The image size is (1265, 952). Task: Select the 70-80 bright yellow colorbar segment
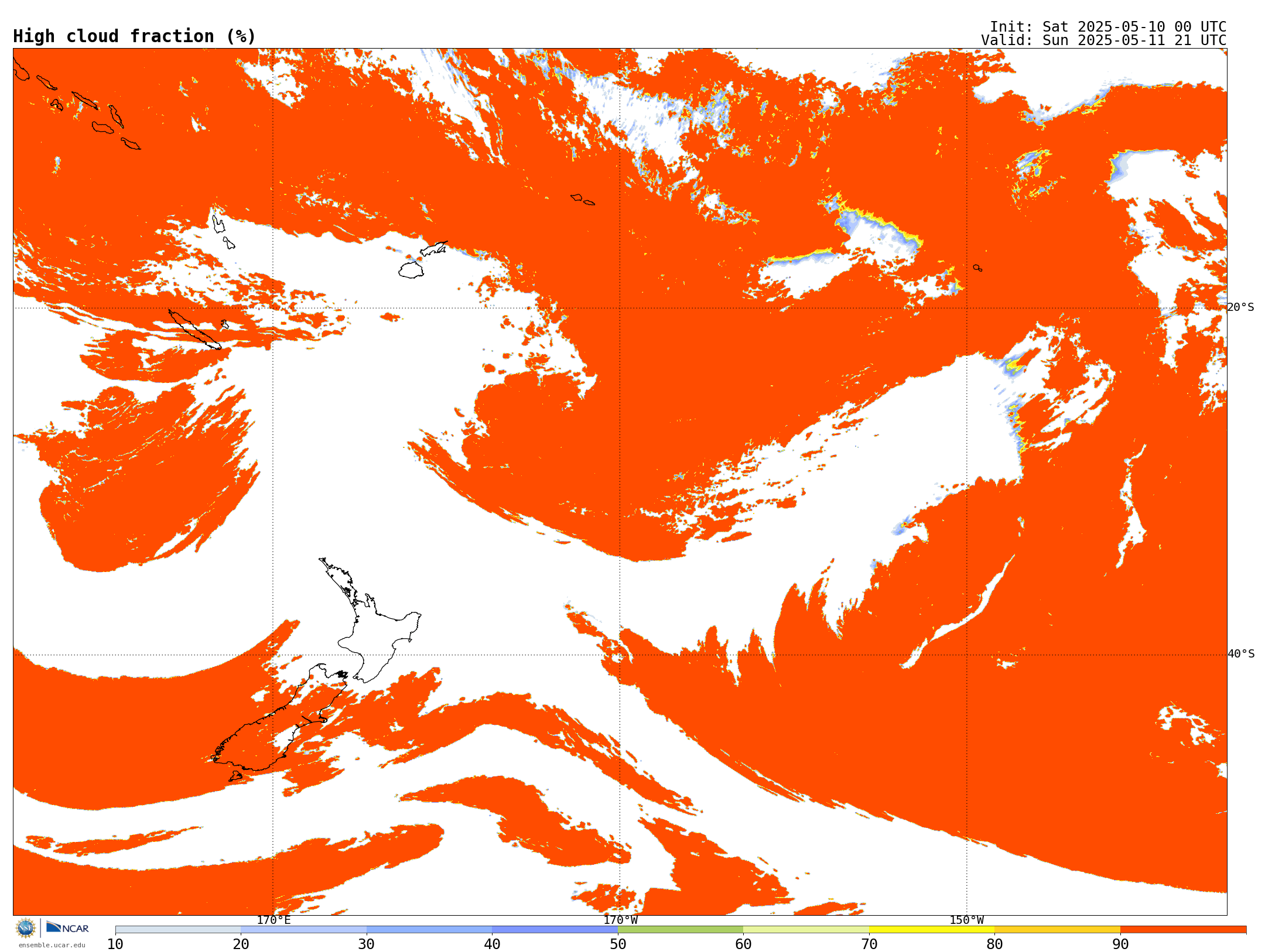(932, 929)
